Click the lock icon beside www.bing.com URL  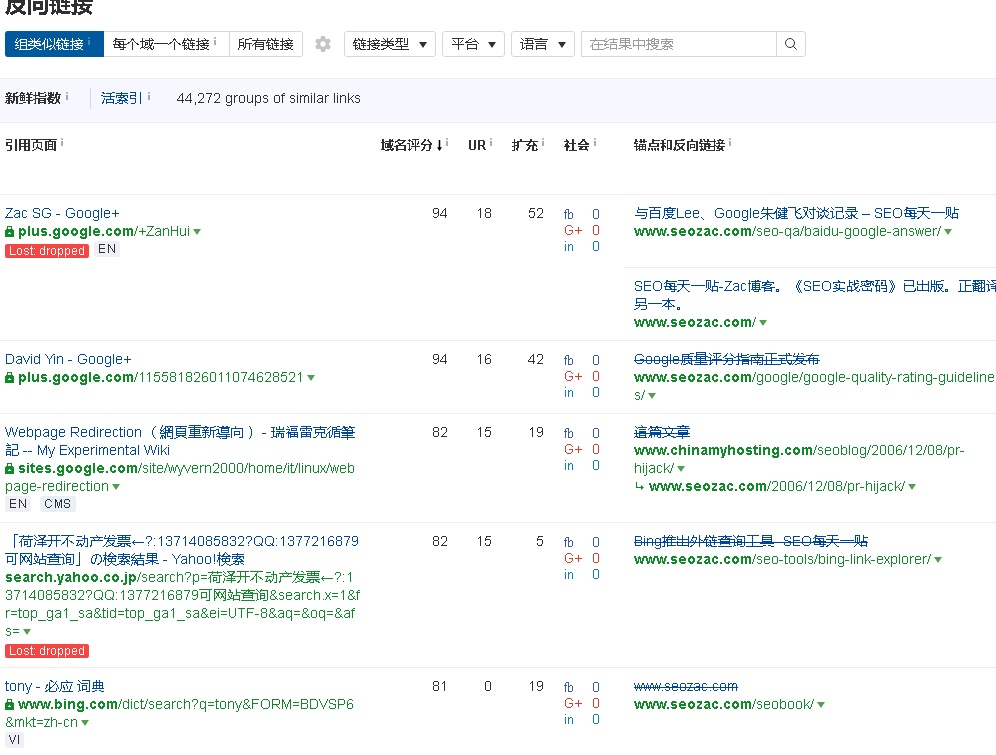click(10, 705)
